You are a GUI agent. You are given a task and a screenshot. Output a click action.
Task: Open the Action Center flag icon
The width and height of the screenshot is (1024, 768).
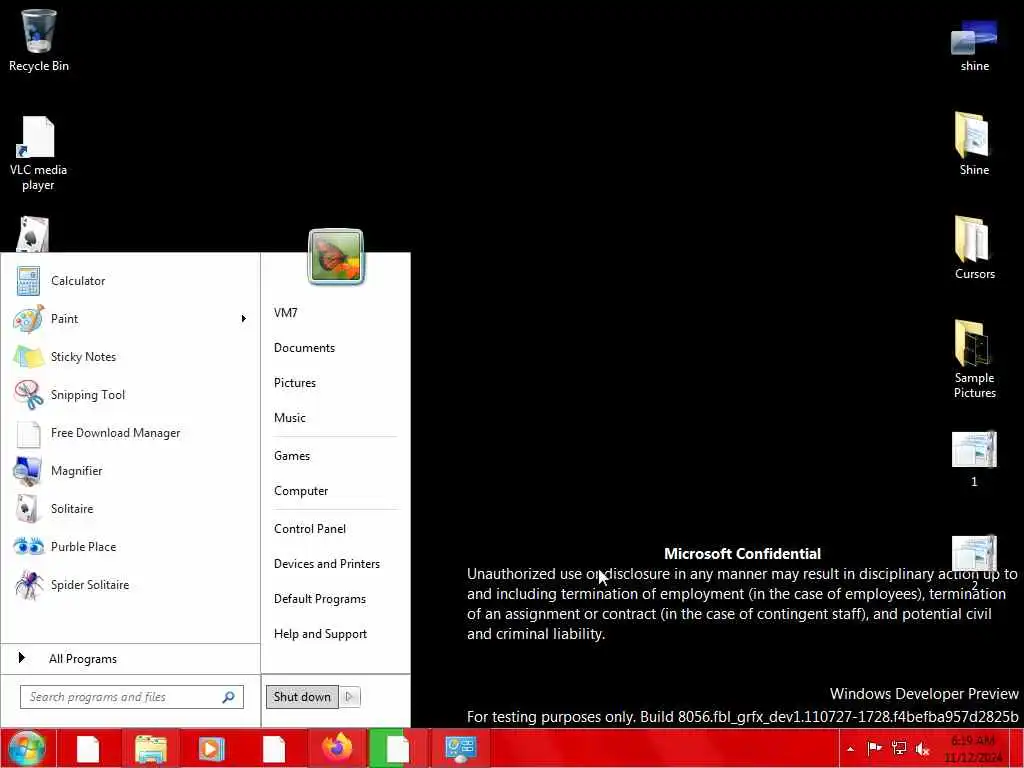click(x=874, y=748)
